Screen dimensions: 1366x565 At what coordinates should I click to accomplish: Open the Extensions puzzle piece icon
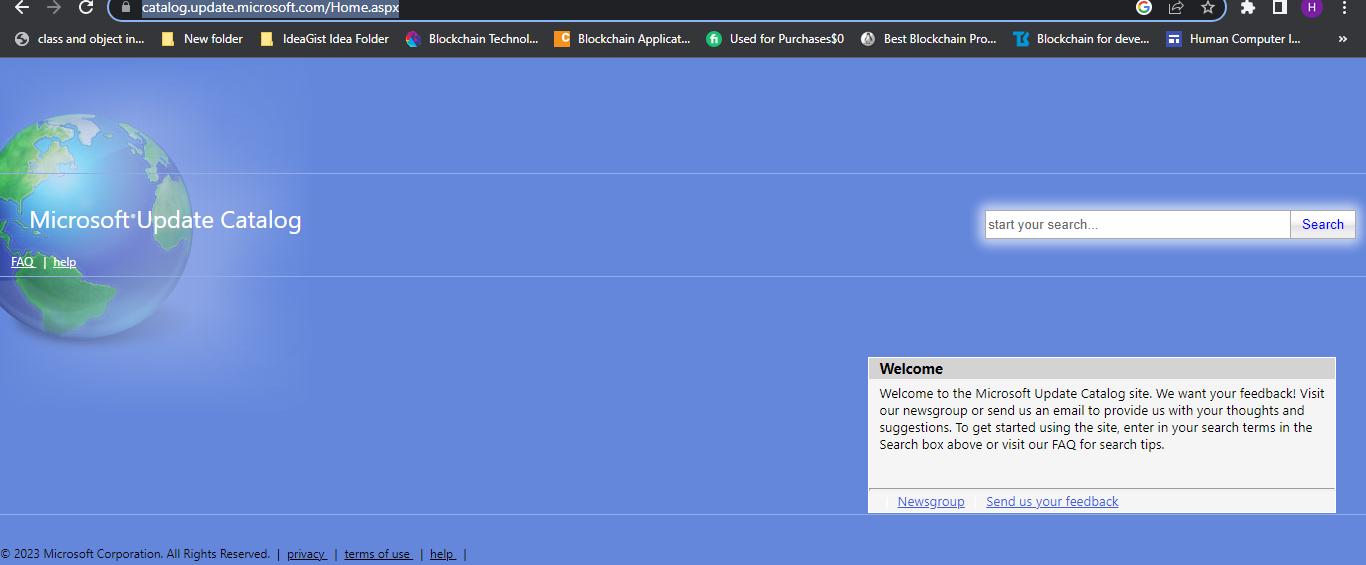coord(1247,8)
